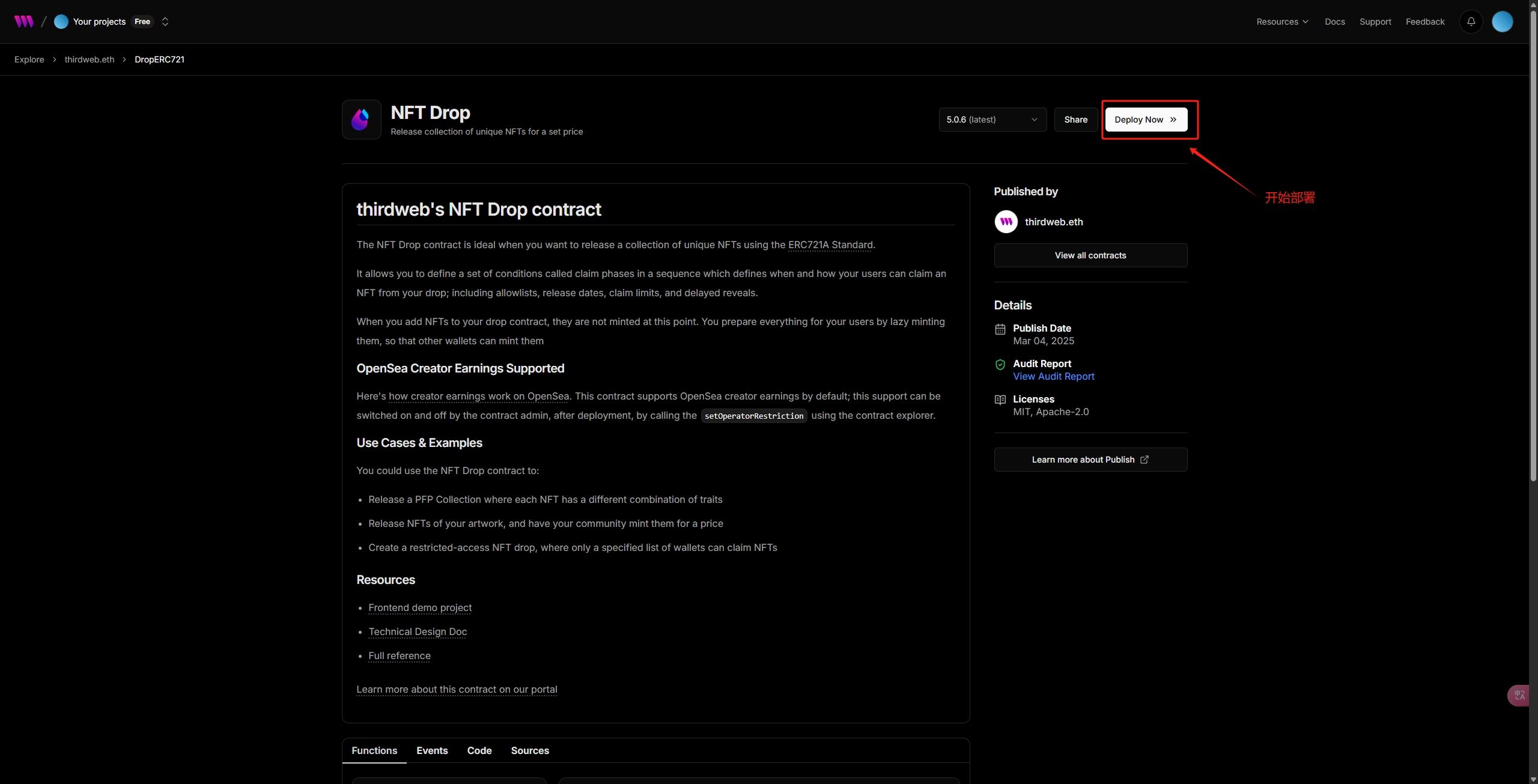
Task: Go to Explore in breadcrumb
Action: click(x=29, y=59)
